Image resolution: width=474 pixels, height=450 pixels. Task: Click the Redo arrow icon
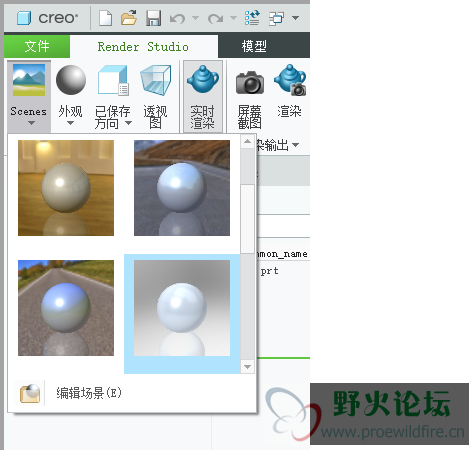pos(215,18)
